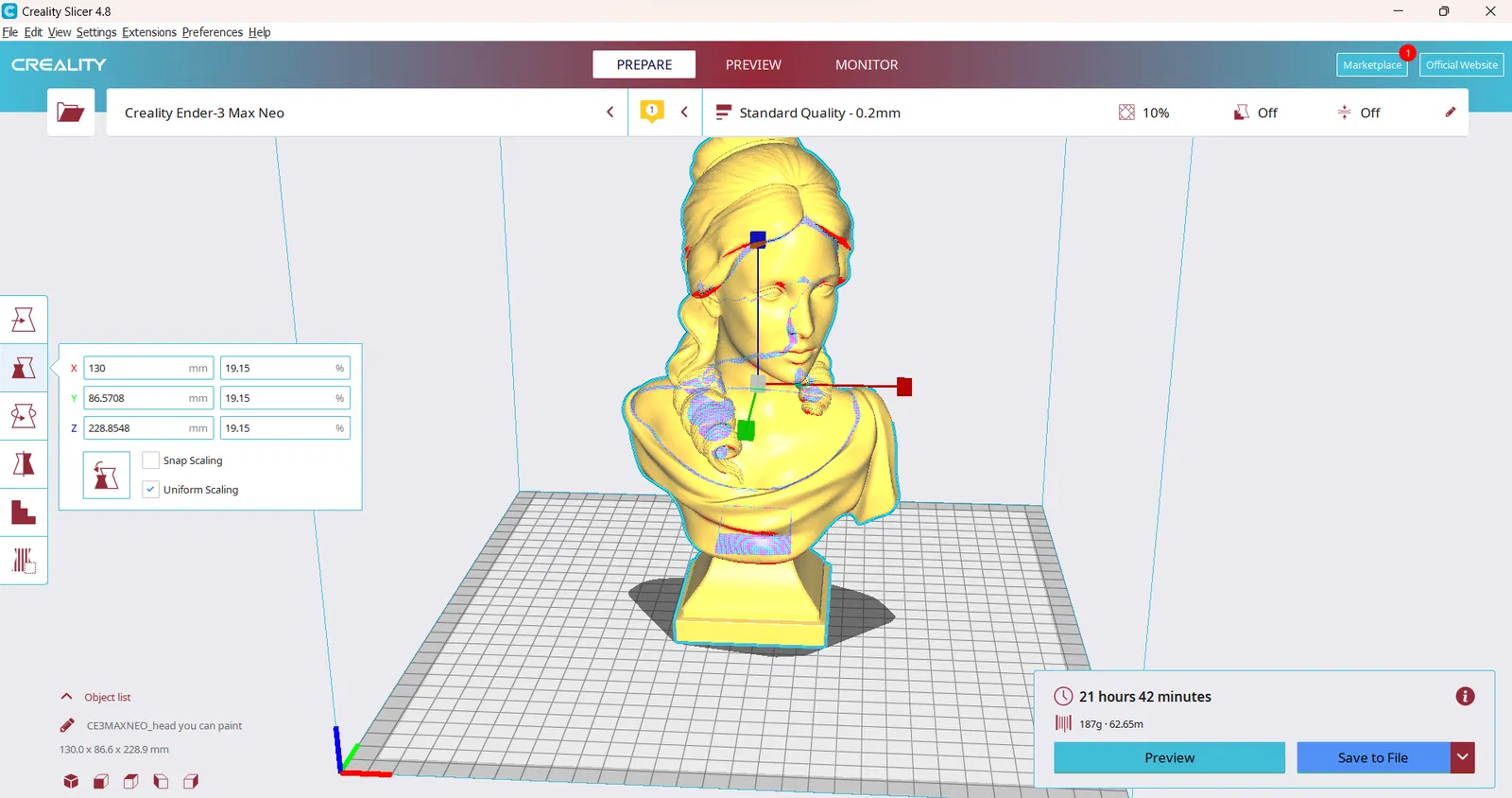Open the Settings menu
1512x798 pixels.
coord(96,32)
